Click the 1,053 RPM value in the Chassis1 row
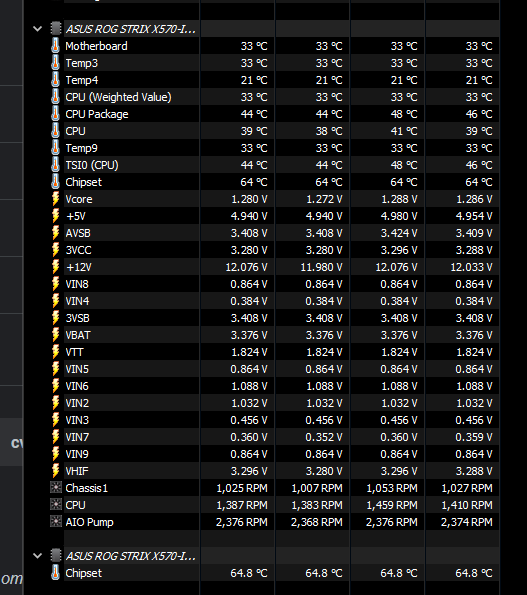Viewport: 527px width, 595px height. pos(392,488)
